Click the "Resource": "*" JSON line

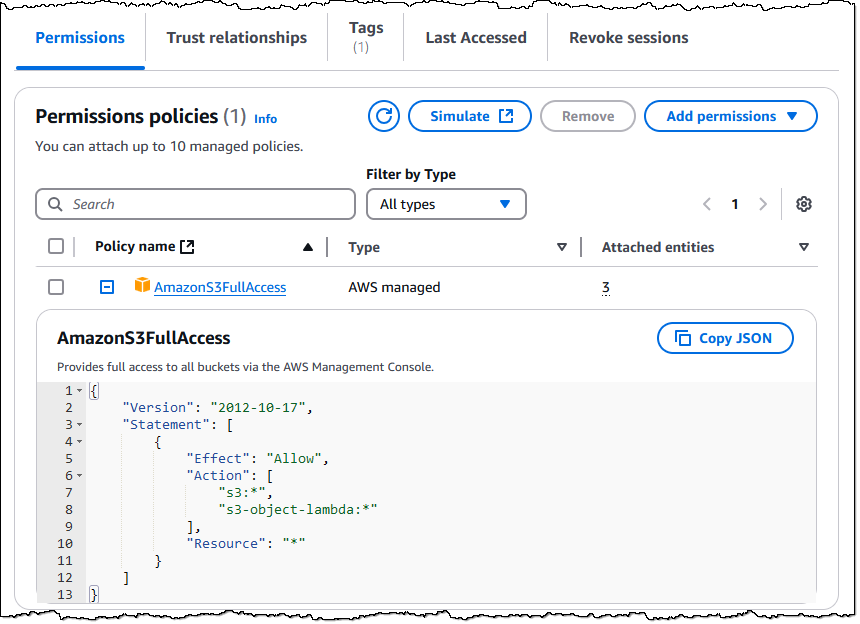(x=246, y=543)
